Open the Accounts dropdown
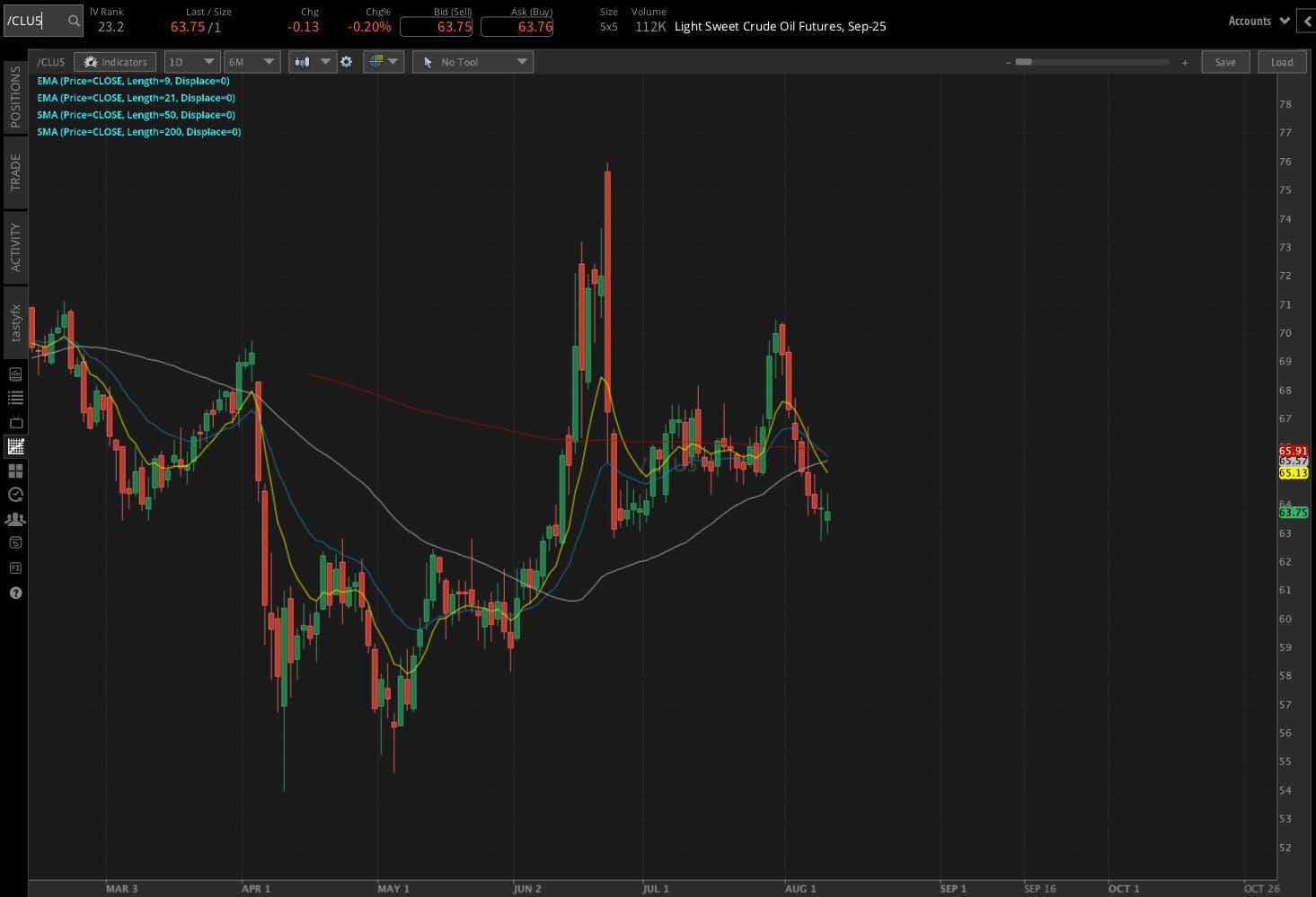This screenshot has width=1316, height=897. pos(1257,20)
